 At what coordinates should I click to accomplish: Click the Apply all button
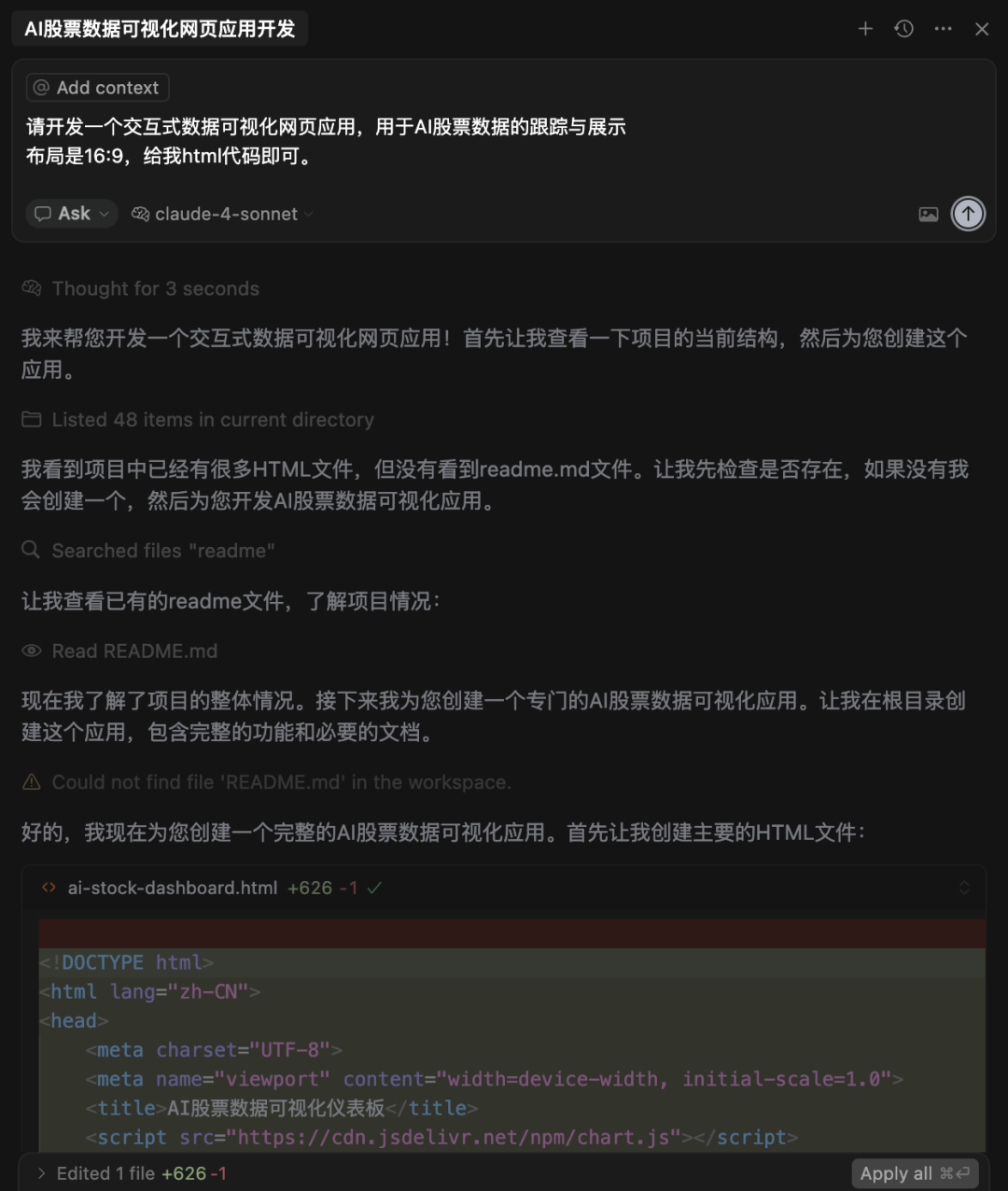click(x=915, y=1173)
